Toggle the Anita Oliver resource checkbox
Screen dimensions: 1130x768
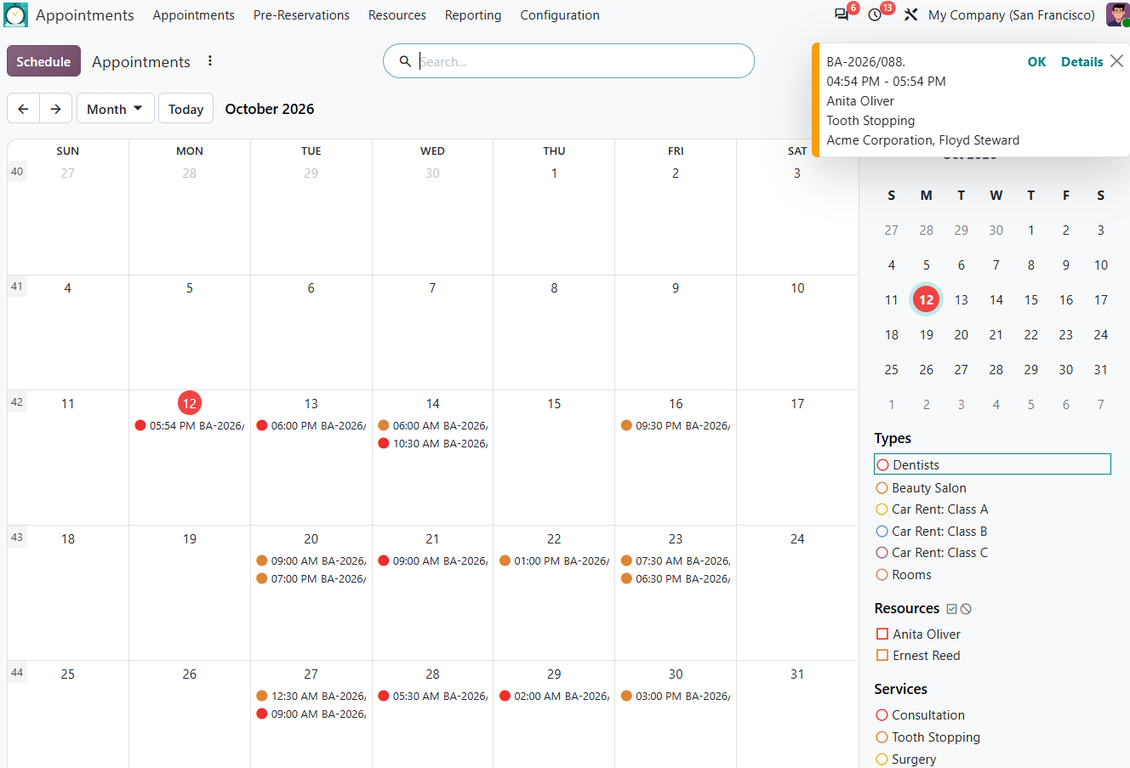882,634
